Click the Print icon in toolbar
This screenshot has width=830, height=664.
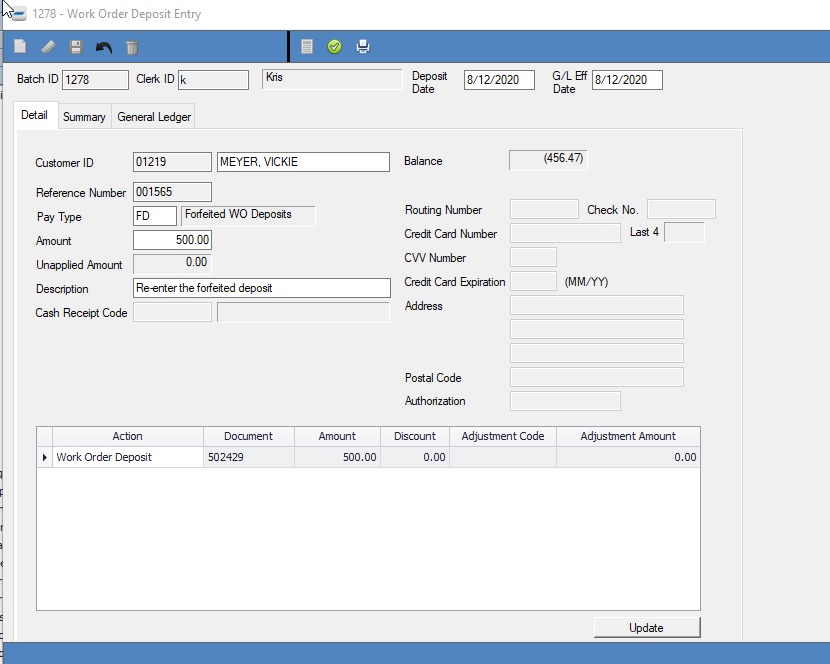coord(363,47)
